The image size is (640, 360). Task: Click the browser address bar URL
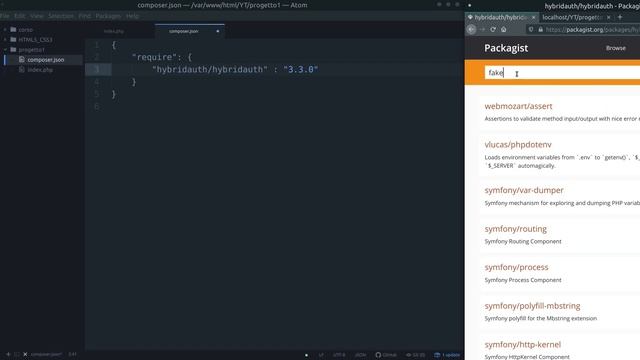point(592,29)
